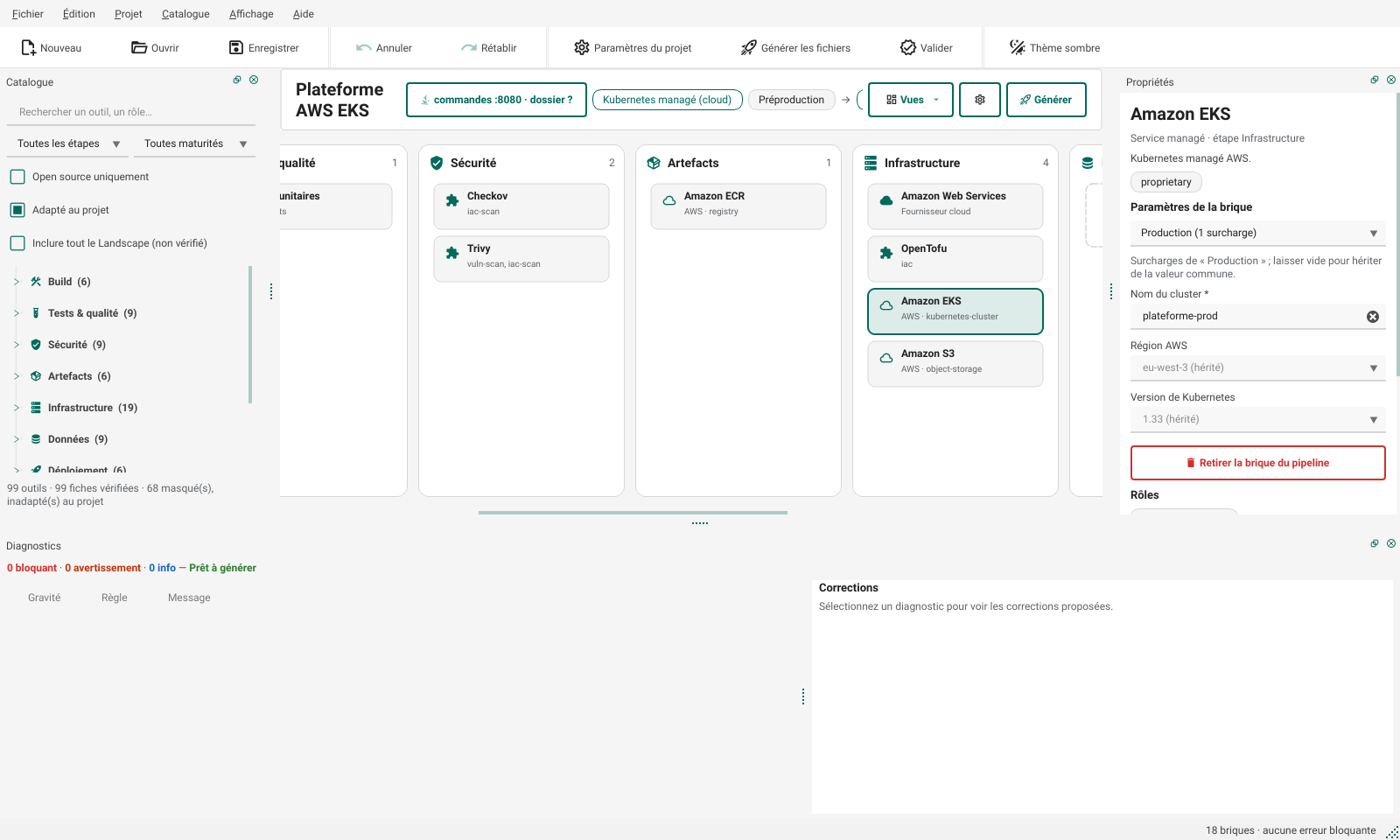Open the Production (1 surcharge) dropdown
The image size is (1400, 840).
pos(1258,233)
